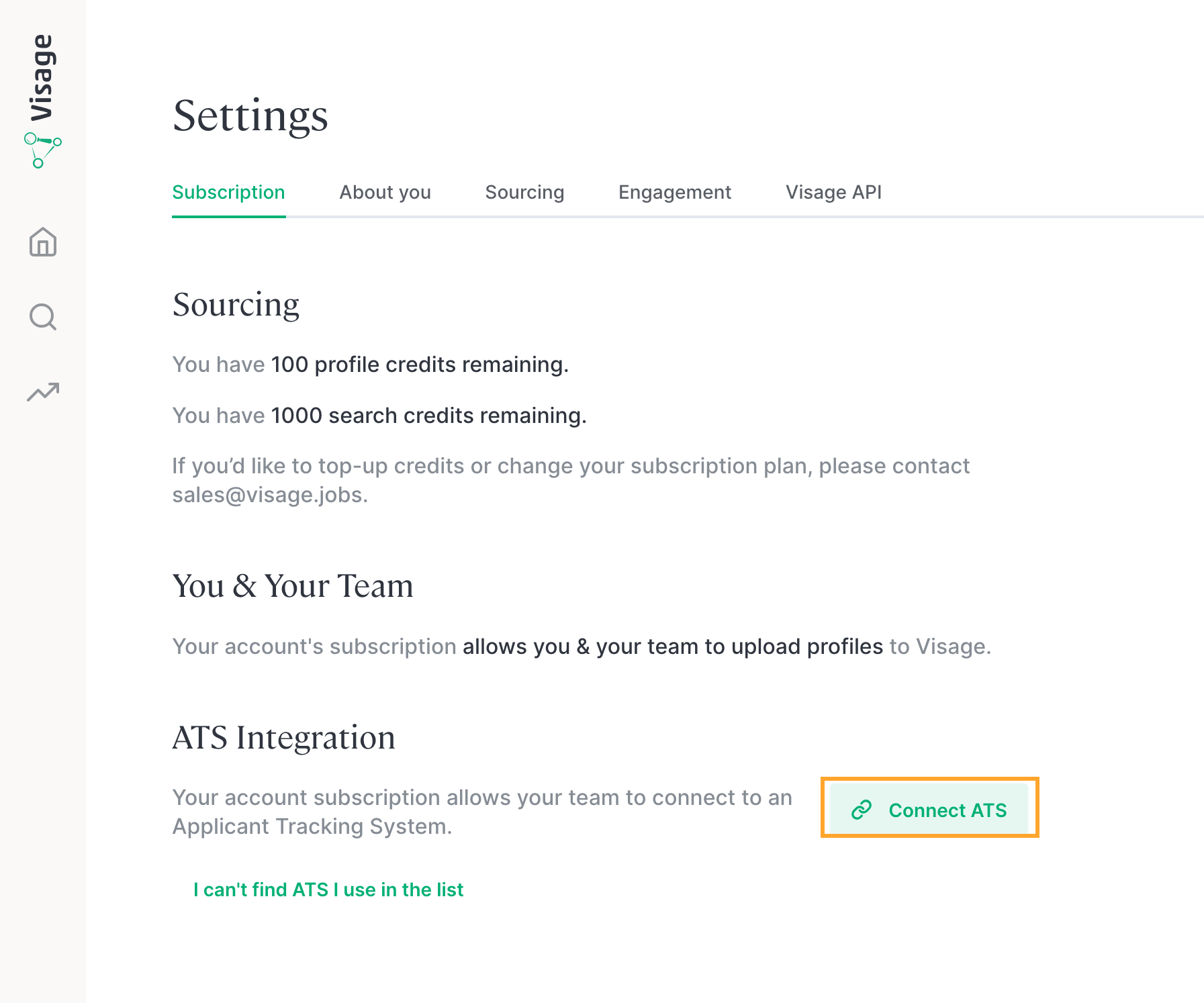Viewport: 1204px width, 1003px height.
Task: Click the 100 profile credits remaining text
Action: [x=420, y=365]
